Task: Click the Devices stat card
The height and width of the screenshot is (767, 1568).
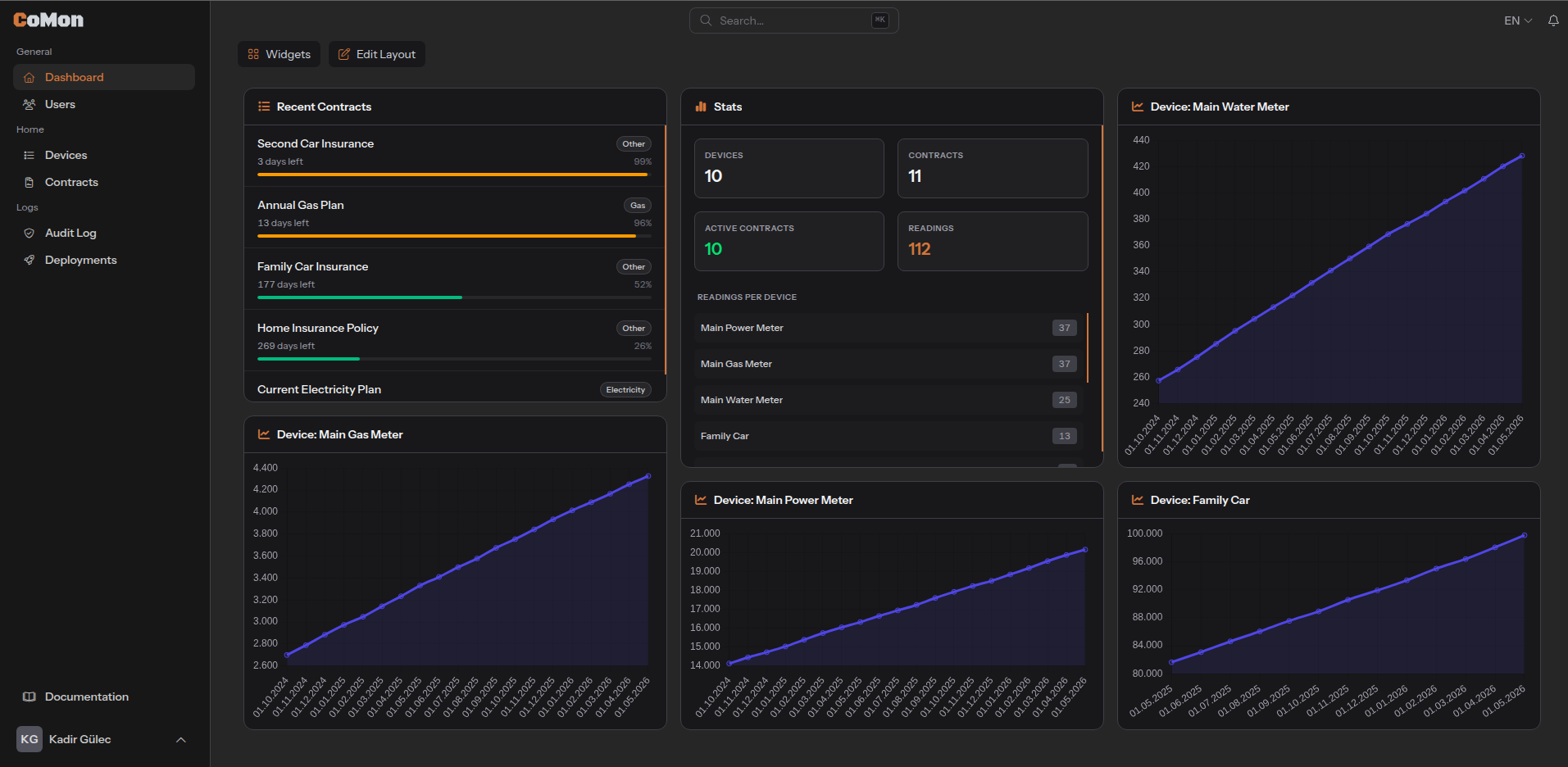Action: (789, 168)
